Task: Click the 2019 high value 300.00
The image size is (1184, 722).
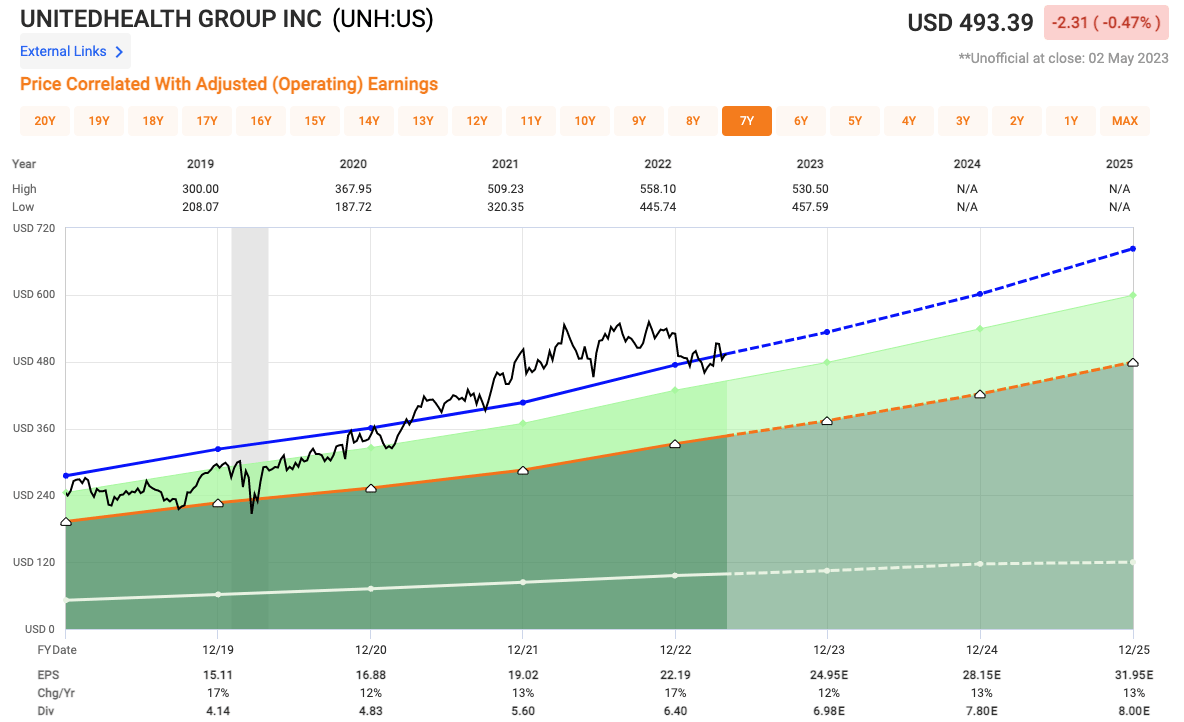Action: point(200,189)
